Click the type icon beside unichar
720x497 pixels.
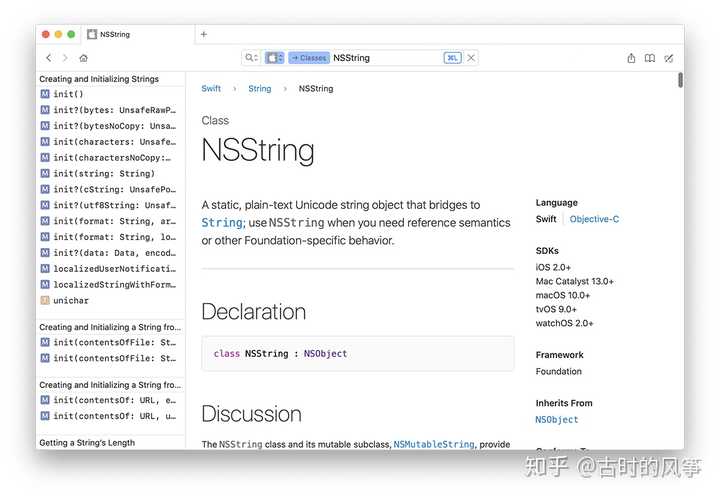45,300
